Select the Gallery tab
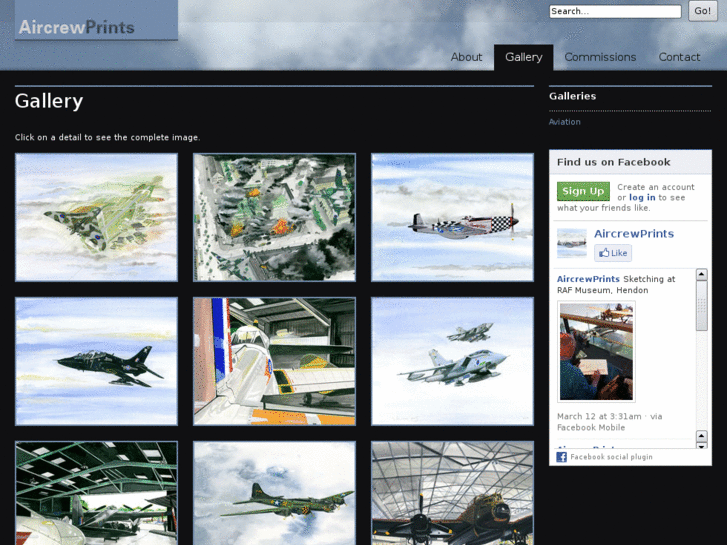This screenshot has height=545, width=727. [523, 57]
